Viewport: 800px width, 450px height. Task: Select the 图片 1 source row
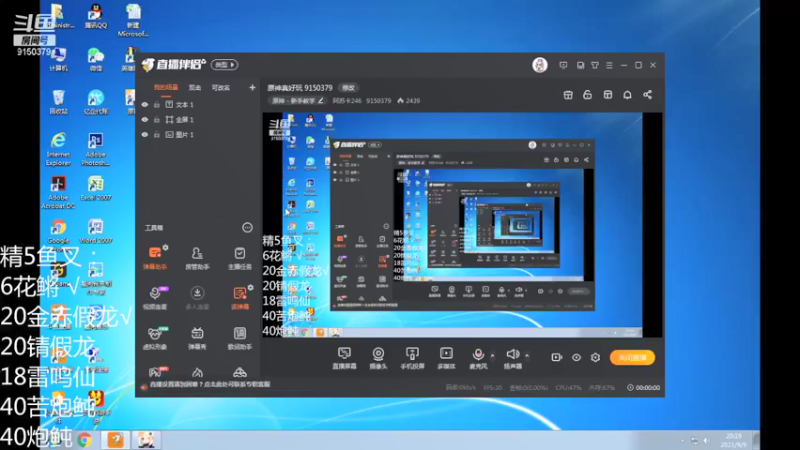coord(198,135)
